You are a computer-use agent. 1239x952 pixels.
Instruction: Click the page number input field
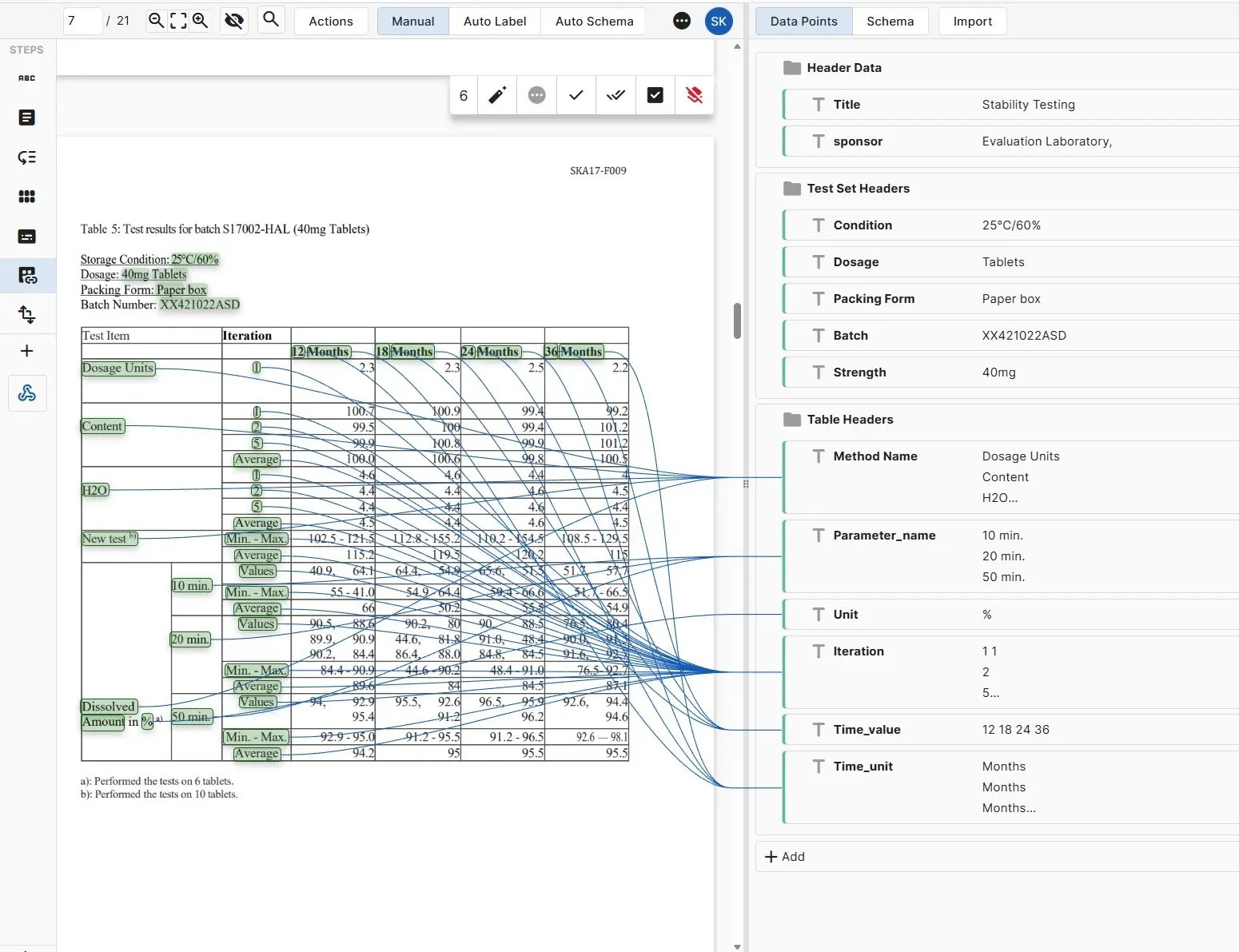click(x=82, y=21)
